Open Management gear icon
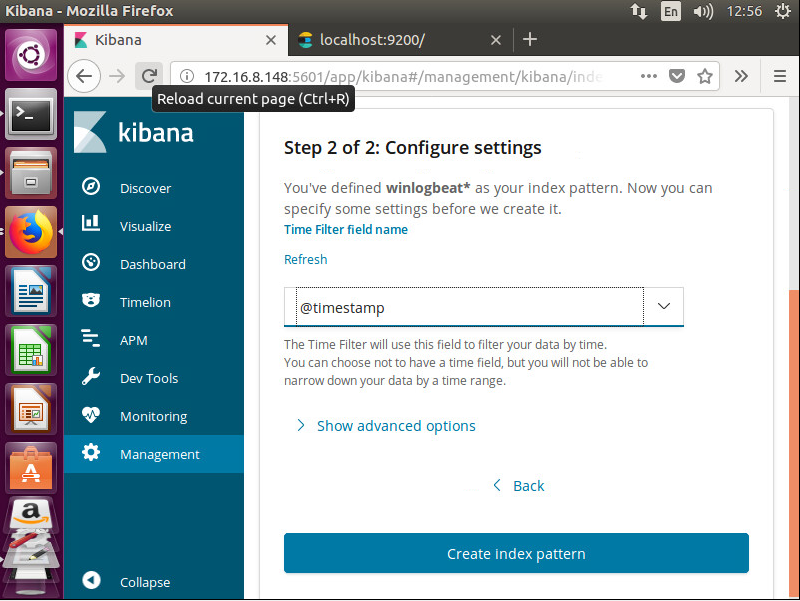Viewport: 800px width, 601px height. click(91, 453)
